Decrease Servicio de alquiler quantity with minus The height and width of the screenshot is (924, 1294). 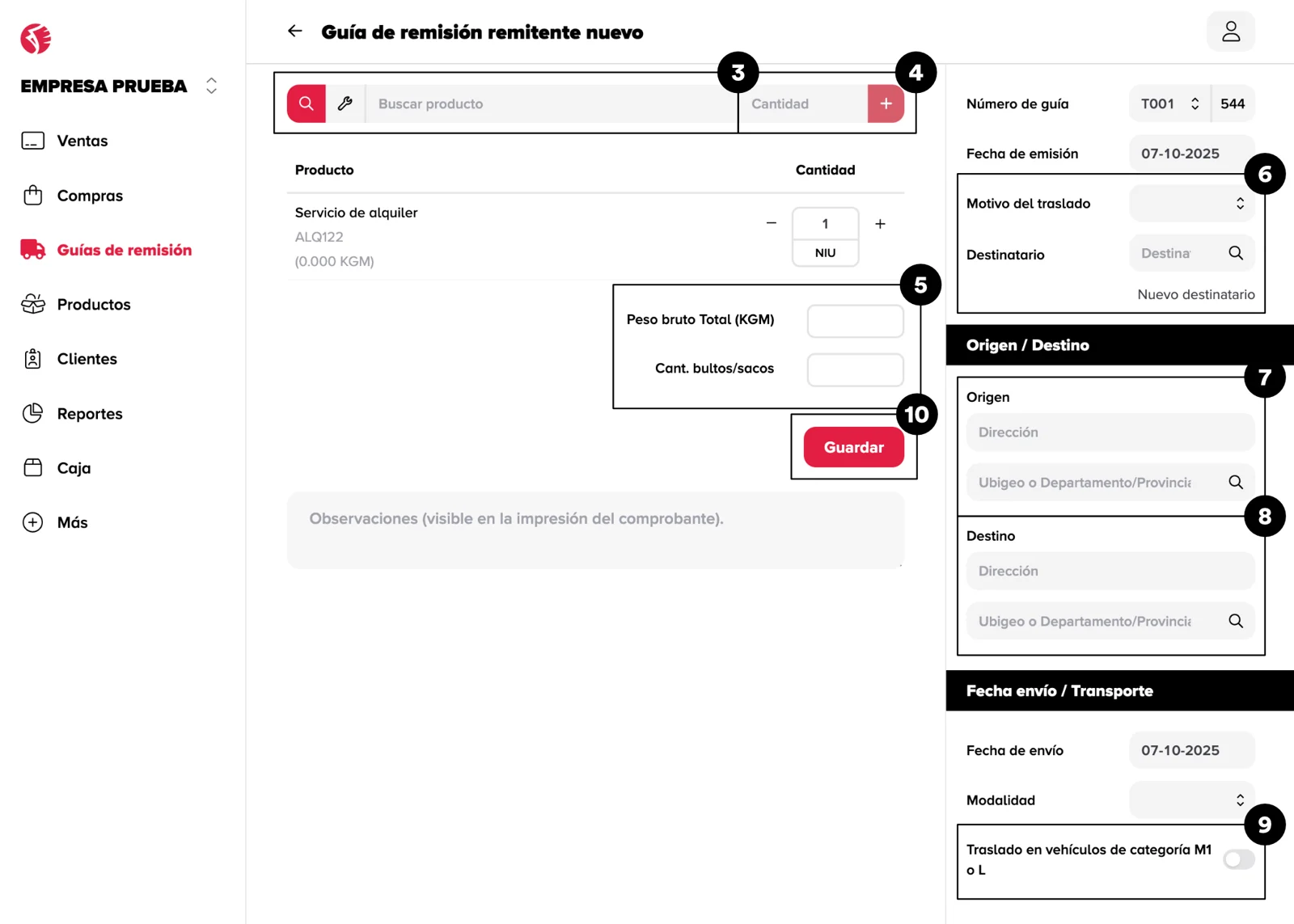(772, 223)
